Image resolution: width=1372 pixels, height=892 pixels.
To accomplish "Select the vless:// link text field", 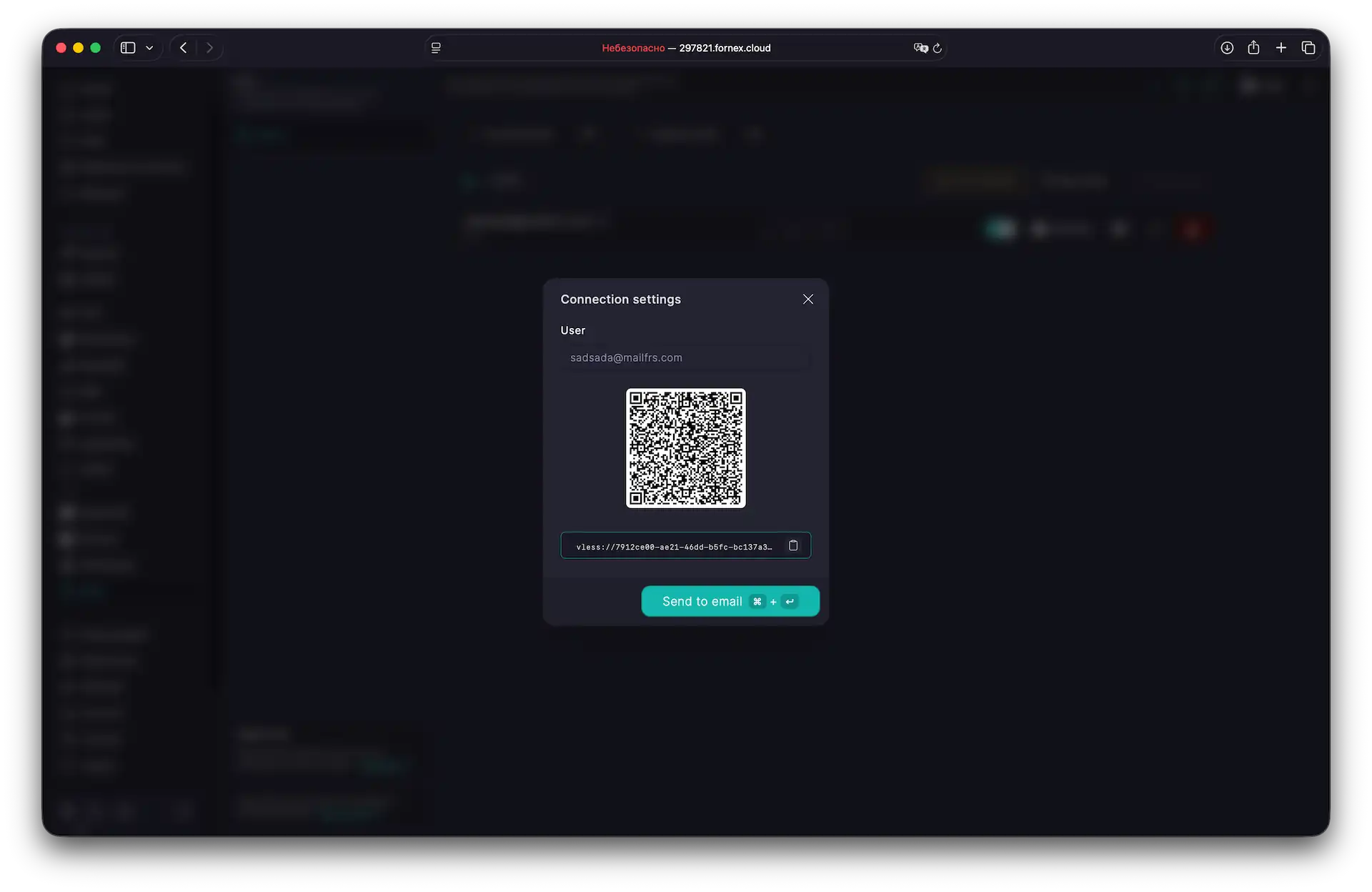I will [x=672, y=545].
